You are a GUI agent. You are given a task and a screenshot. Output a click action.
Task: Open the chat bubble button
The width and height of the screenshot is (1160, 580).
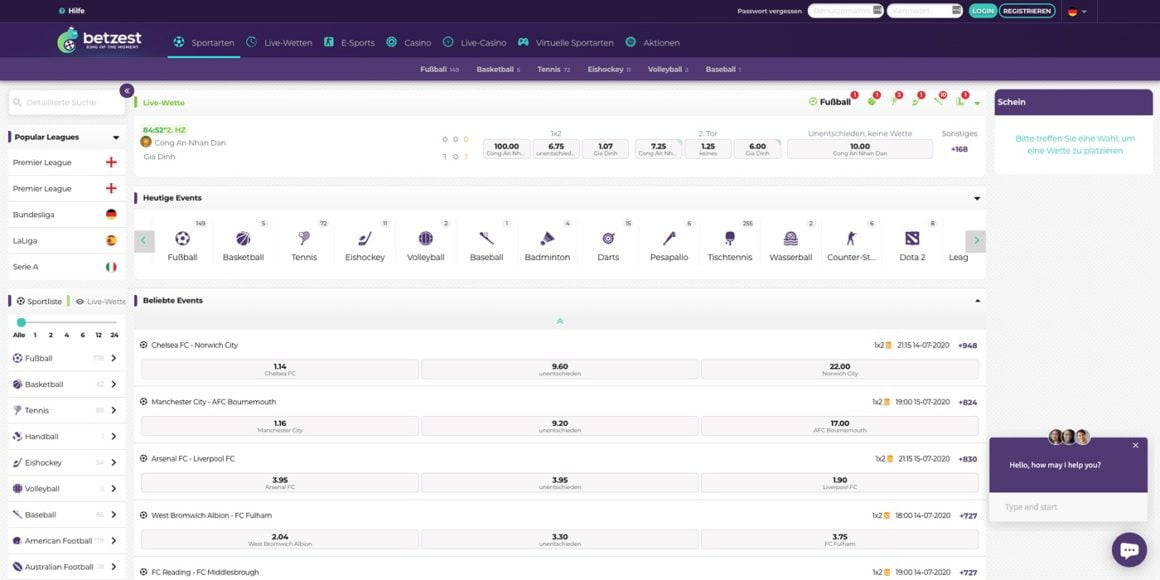[x=1129, y=550]
